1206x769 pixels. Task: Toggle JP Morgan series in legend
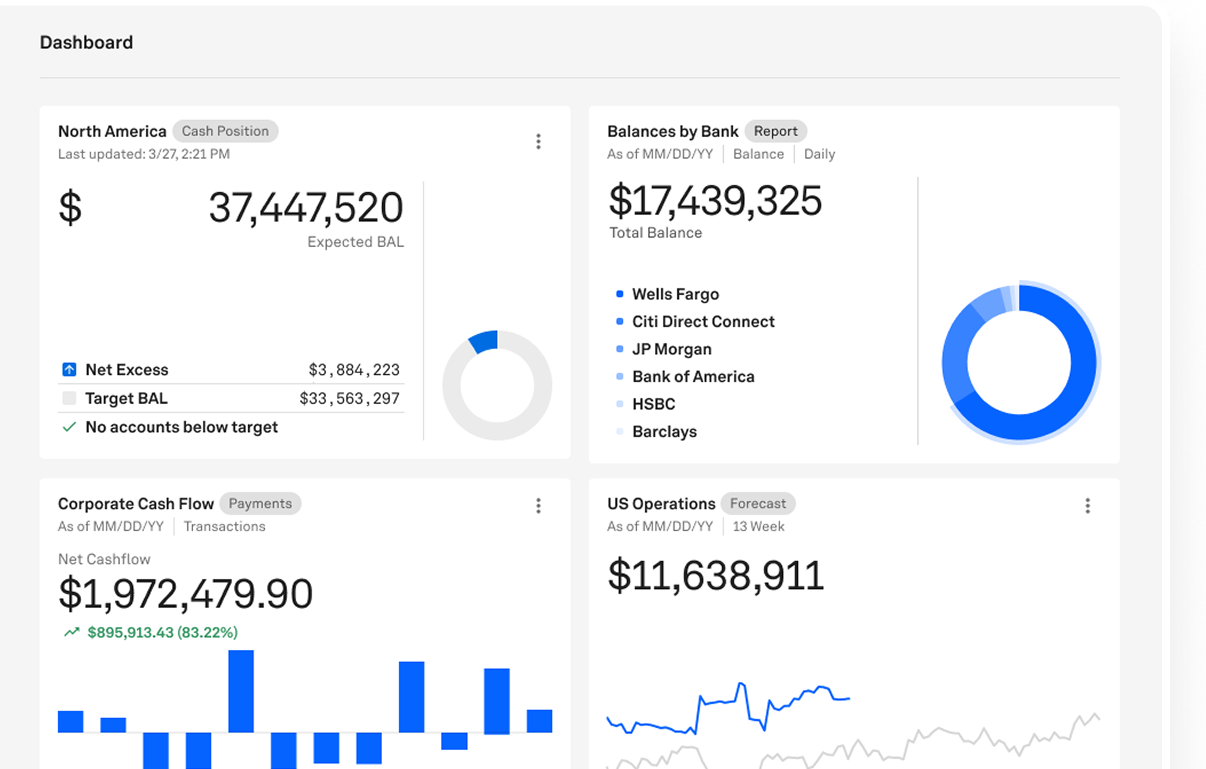coord(671,349)
